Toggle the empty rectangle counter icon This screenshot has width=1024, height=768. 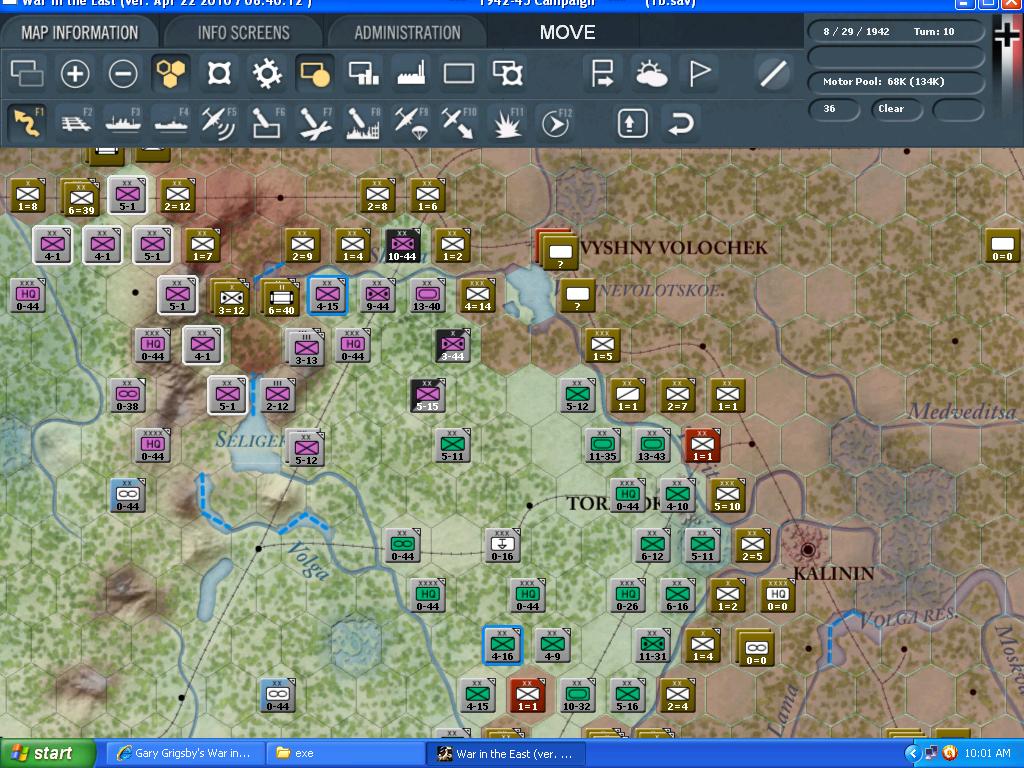(459, 73)
